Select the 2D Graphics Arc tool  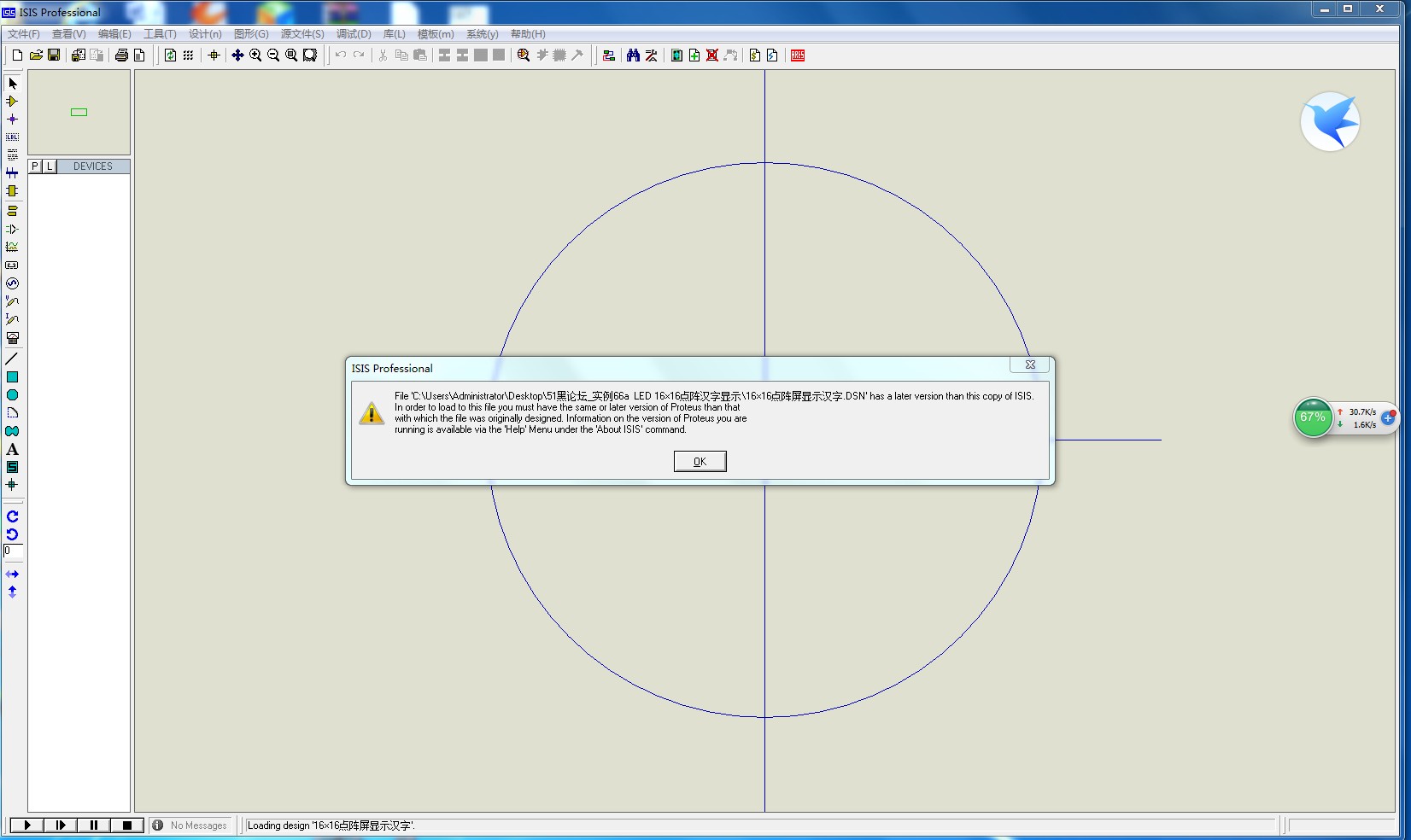tap(12, 412)
